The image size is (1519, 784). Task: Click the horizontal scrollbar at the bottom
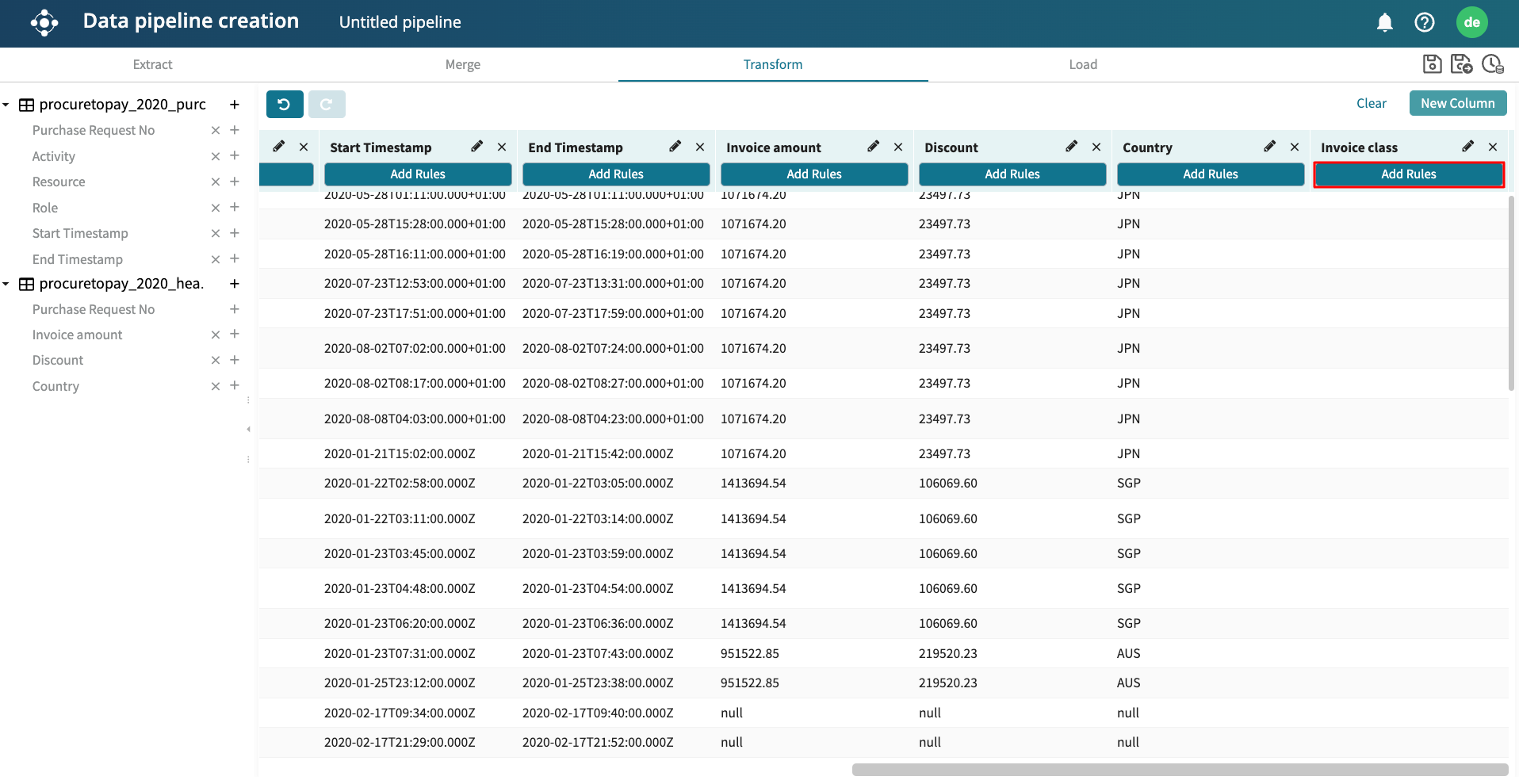1180,770
